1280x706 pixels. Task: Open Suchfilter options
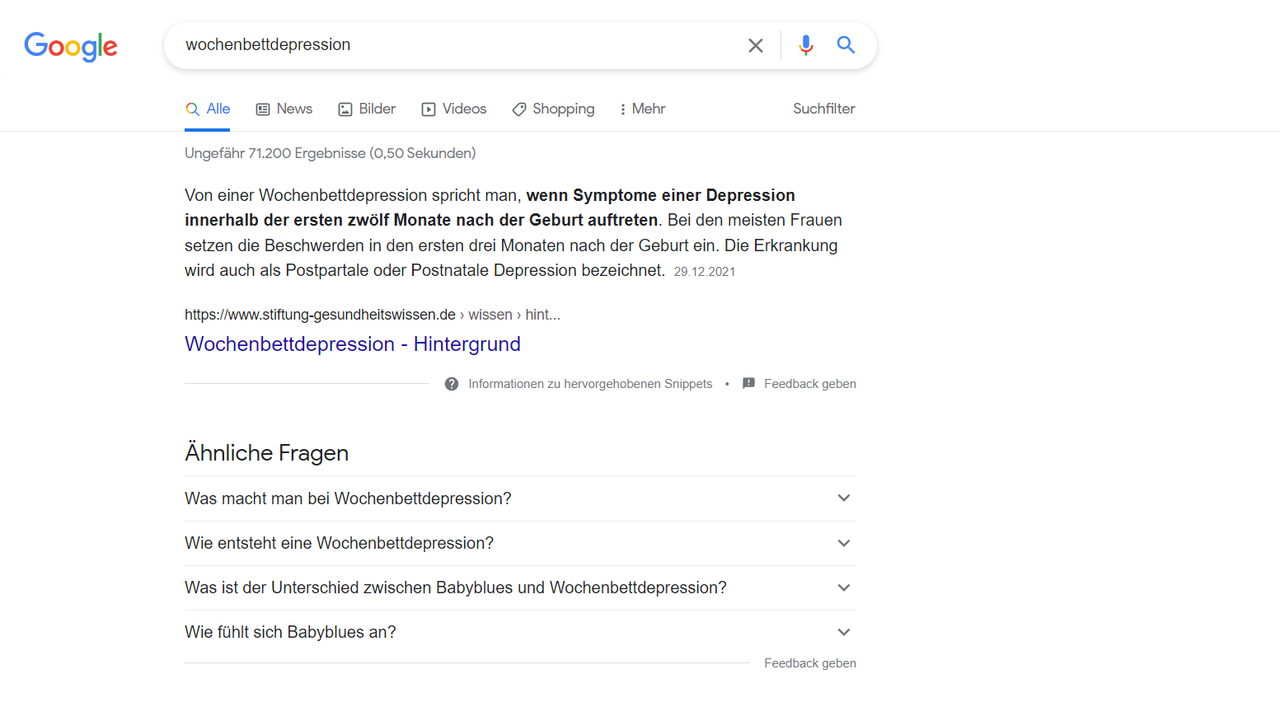click(824, 109)
